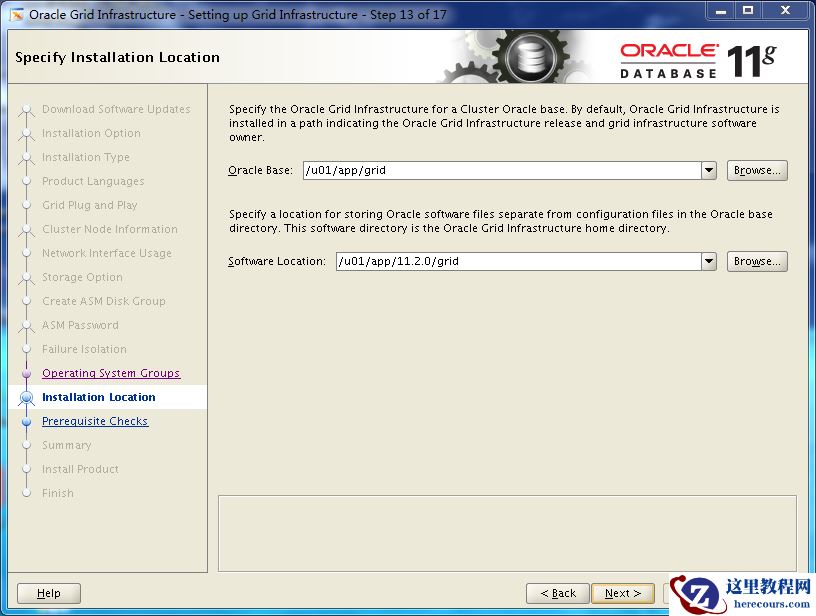816x616 pixels.
Task: Click the Back button
Action: 558,593
